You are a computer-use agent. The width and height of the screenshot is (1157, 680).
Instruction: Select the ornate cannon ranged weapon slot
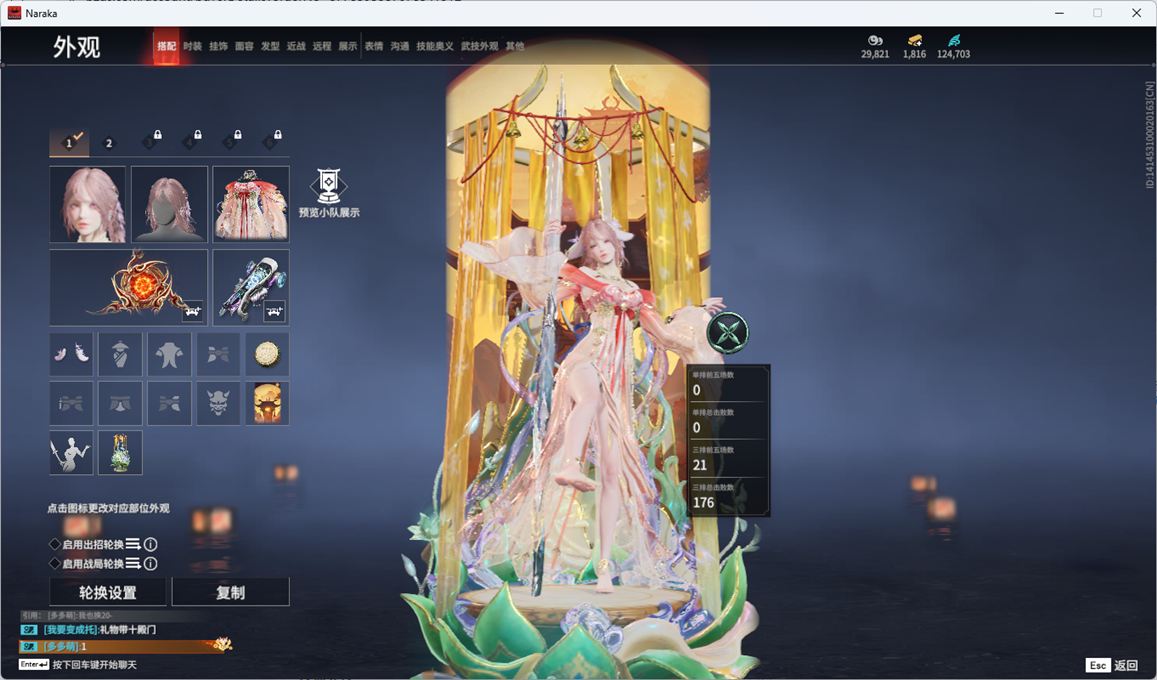251,288
